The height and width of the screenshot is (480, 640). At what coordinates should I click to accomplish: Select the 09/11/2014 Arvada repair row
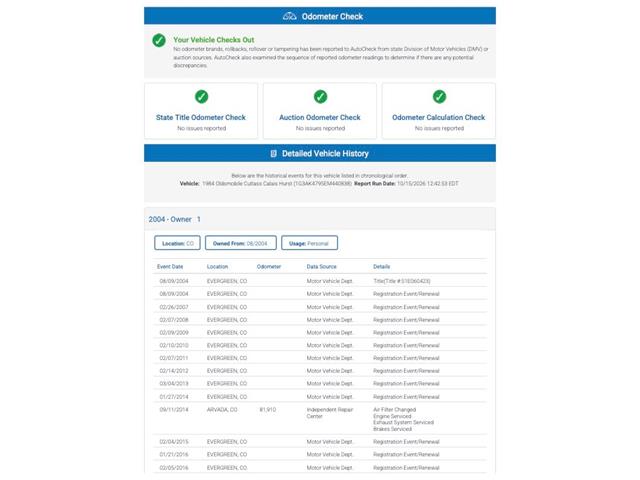(320, 419)
